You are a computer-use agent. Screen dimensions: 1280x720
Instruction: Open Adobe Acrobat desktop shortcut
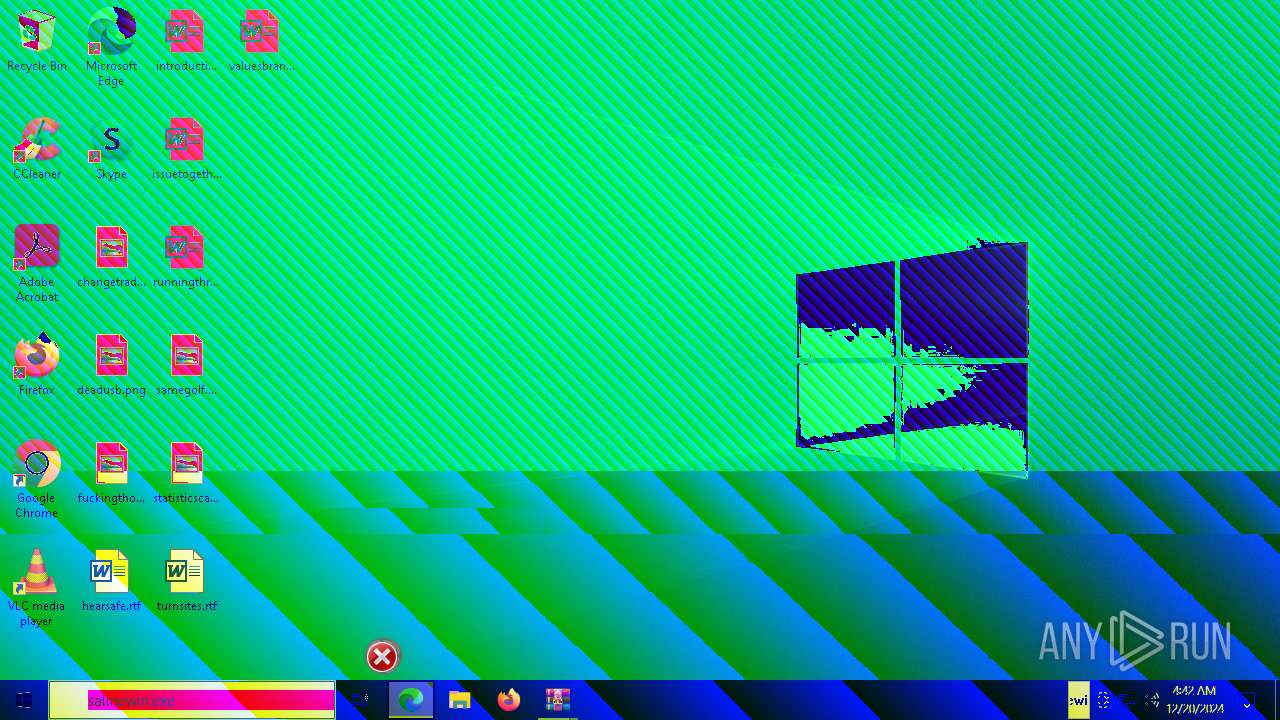click(37, 263)
